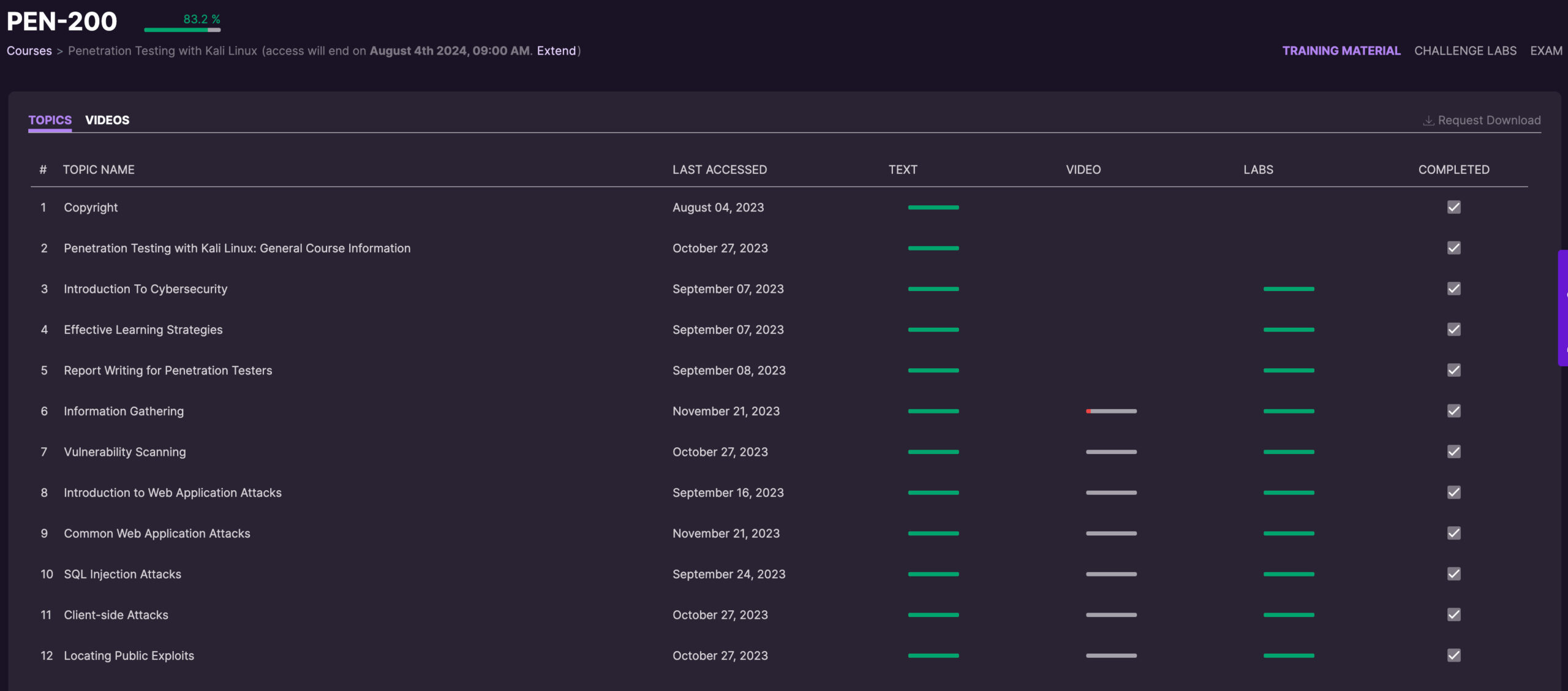Toggle completed checkbox for Introduction to Web Application Attacks
This screenshot has width=1568, height=691.
1454,493
